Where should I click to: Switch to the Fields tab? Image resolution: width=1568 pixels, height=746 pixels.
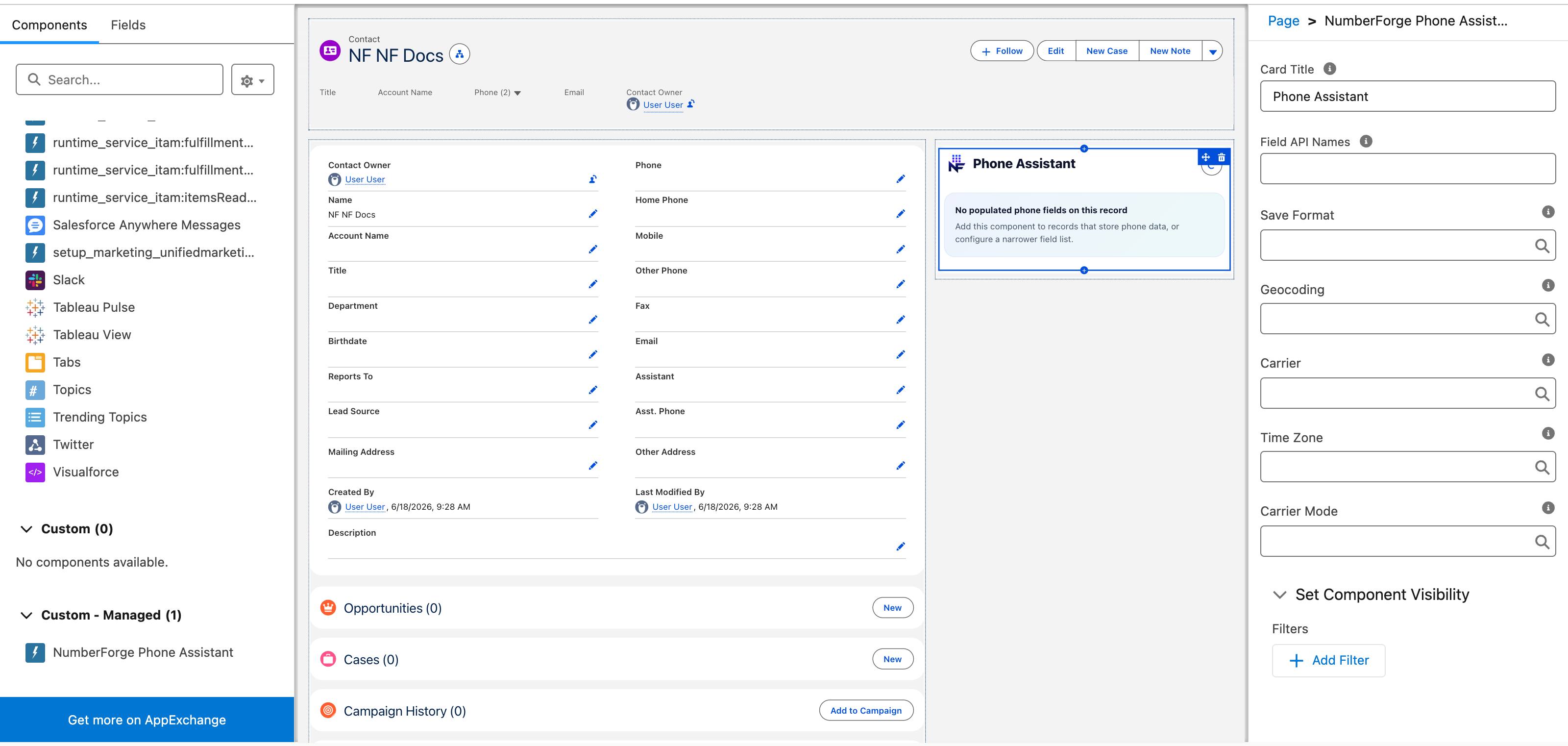(128, 25)
